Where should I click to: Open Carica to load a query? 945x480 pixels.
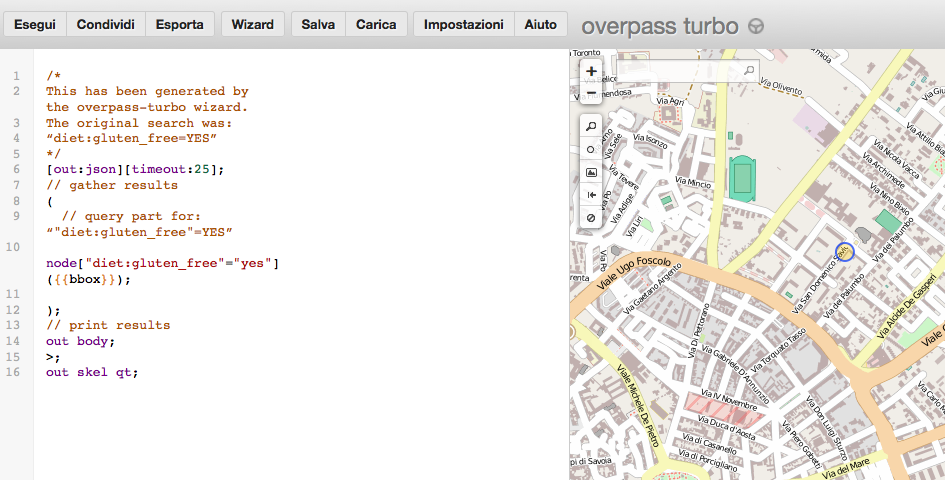pyautogui.click(x=376, y=25)
